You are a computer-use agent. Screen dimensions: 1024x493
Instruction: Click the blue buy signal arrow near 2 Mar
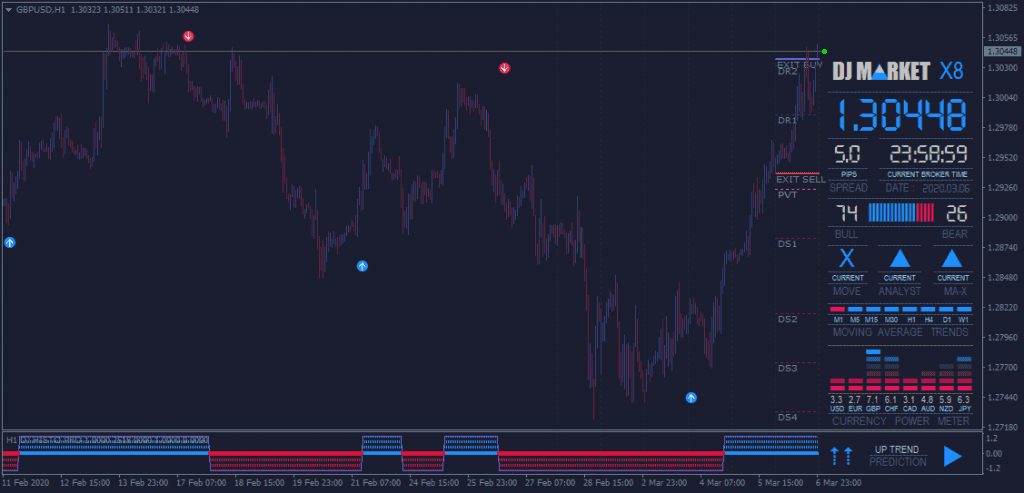click(x=691, y=397)
